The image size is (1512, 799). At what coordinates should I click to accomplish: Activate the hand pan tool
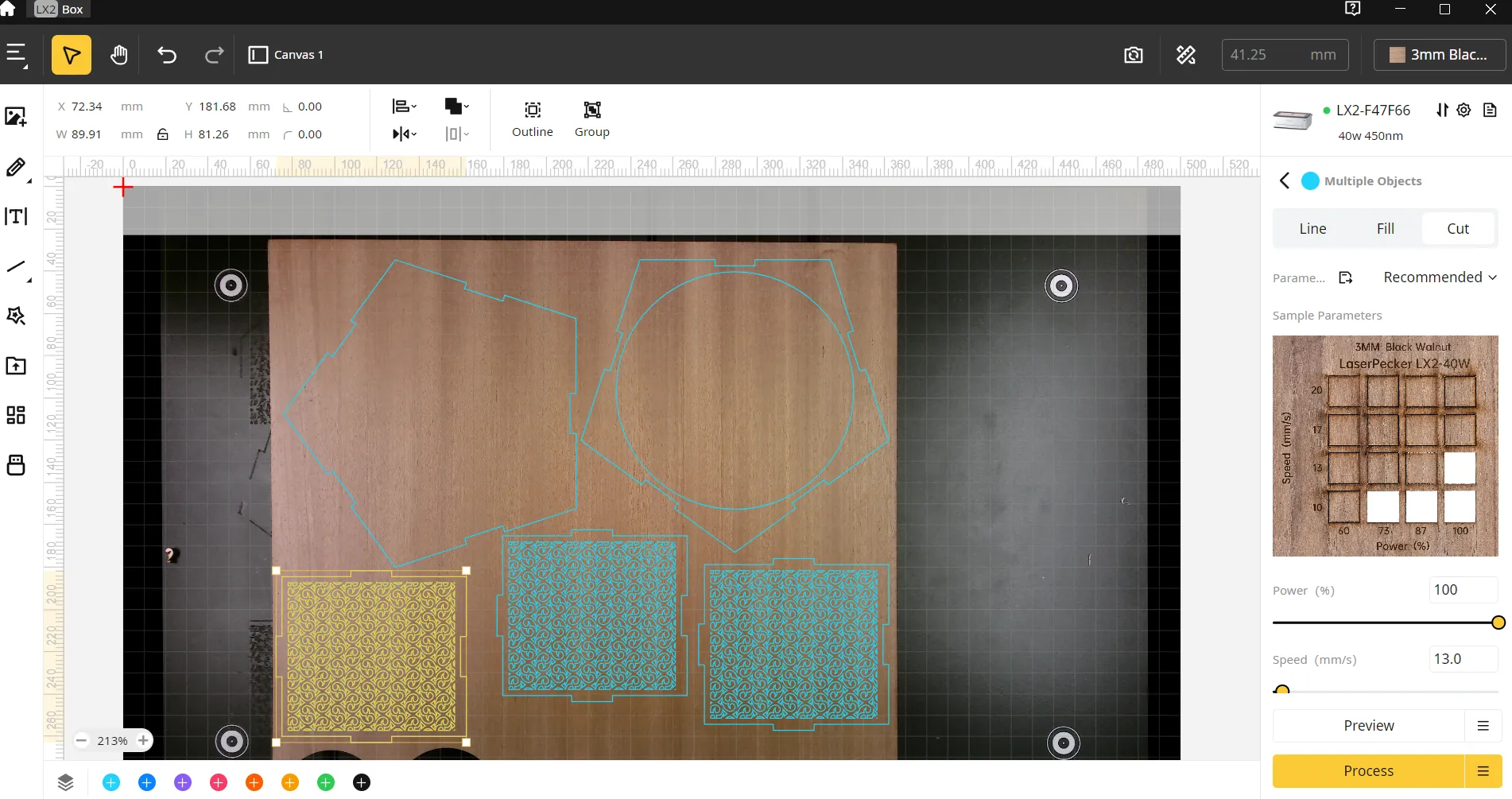tap(119, 55)
